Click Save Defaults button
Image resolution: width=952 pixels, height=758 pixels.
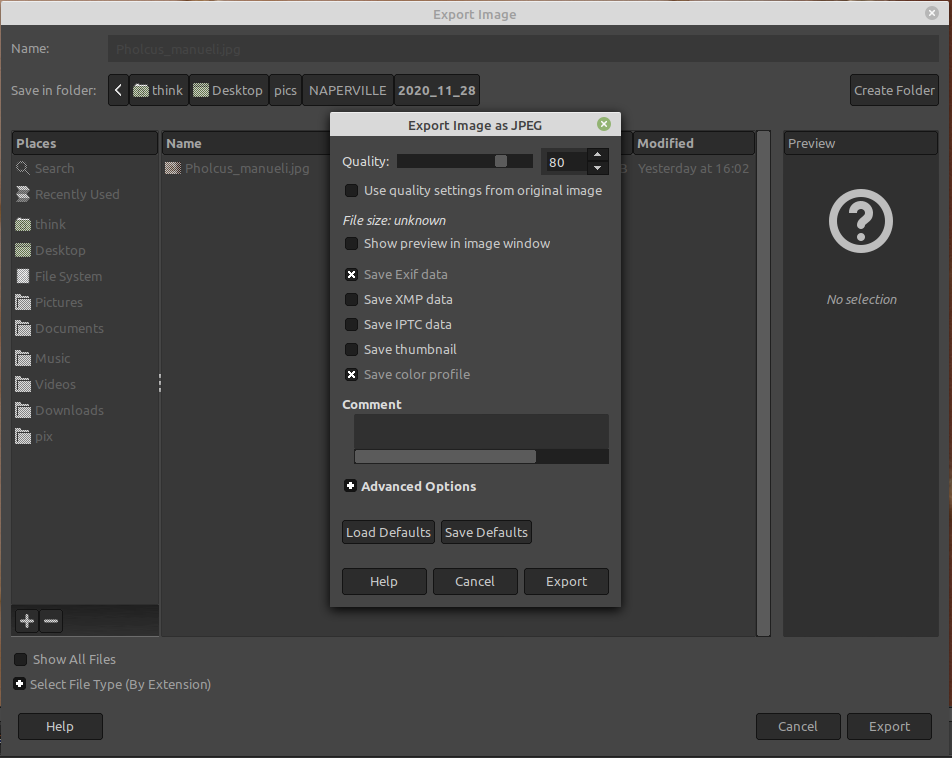(x=486, y=532)
